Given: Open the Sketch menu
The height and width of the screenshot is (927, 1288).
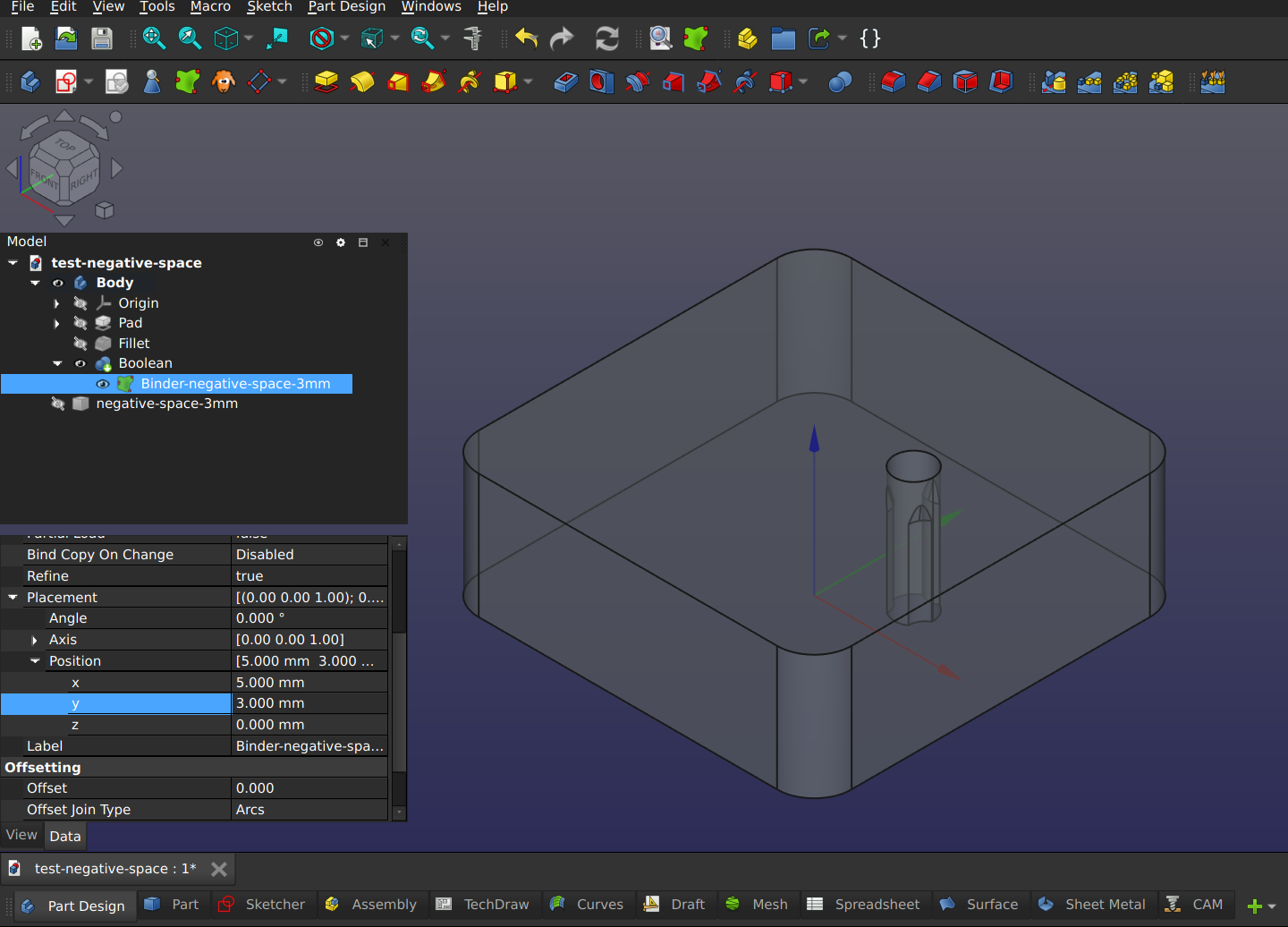Looking at the screenshot, I should coord(269,7).
